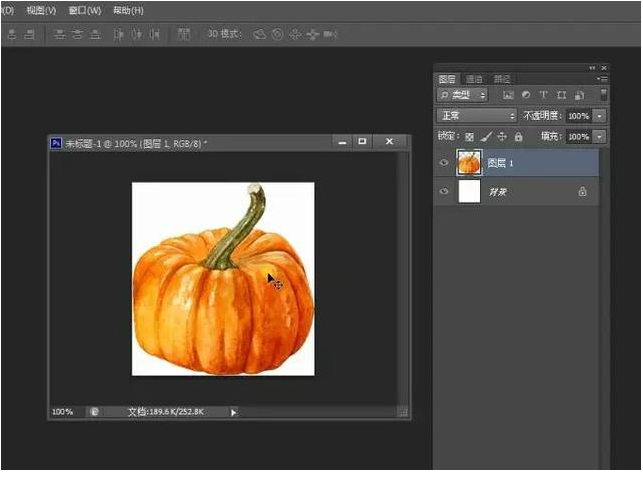Lock transparent pixels of the layer
This screenshot has width=643, height=479.
coord(470,137)
